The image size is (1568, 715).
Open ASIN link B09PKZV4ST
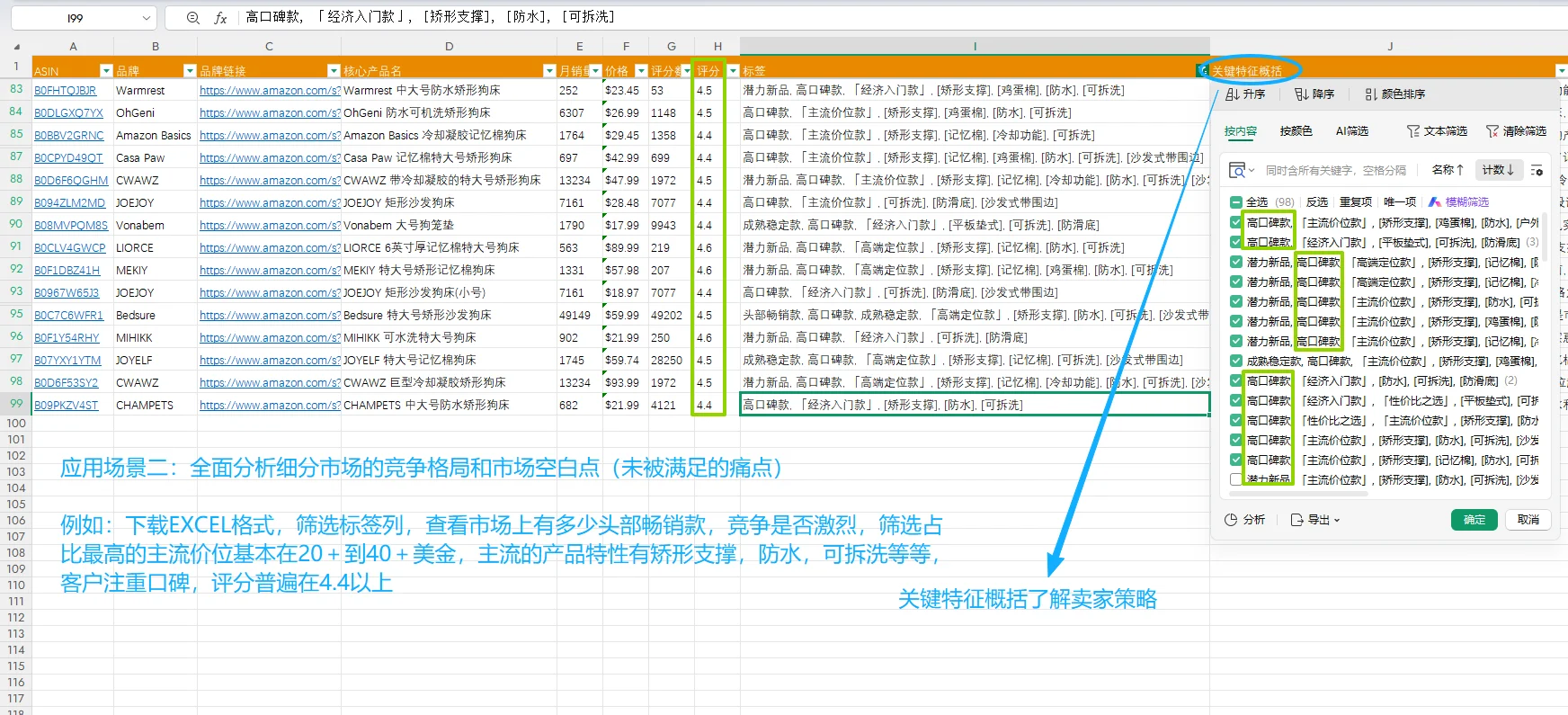pos(66,406)
